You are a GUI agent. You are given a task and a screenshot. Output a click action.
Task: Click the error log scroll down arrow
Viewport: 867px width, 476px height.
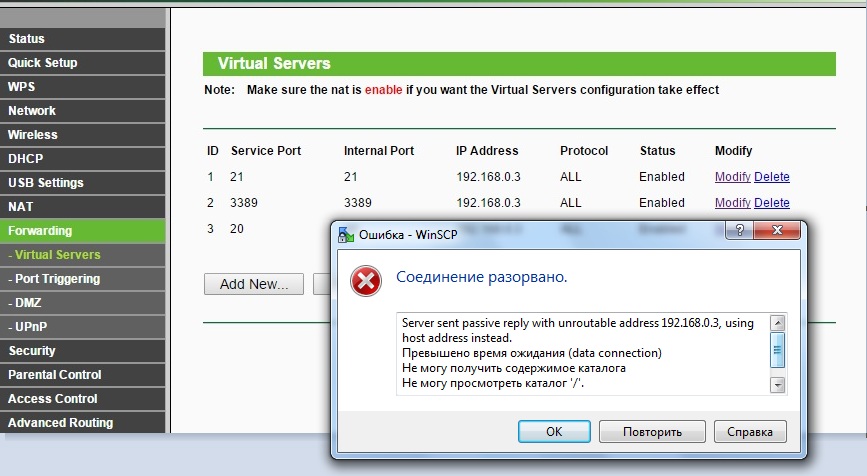pyautogui.click(x=777, y=385)
